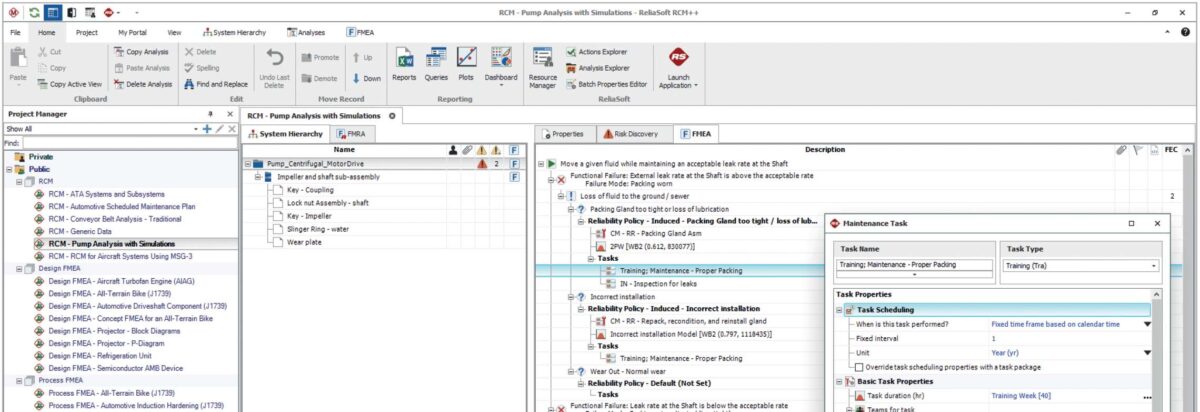This screenshot has width=1200, height=412.
Task: Collapse the Basic Task Properties section
Action: pyautogui.click(x=838, y=382)
